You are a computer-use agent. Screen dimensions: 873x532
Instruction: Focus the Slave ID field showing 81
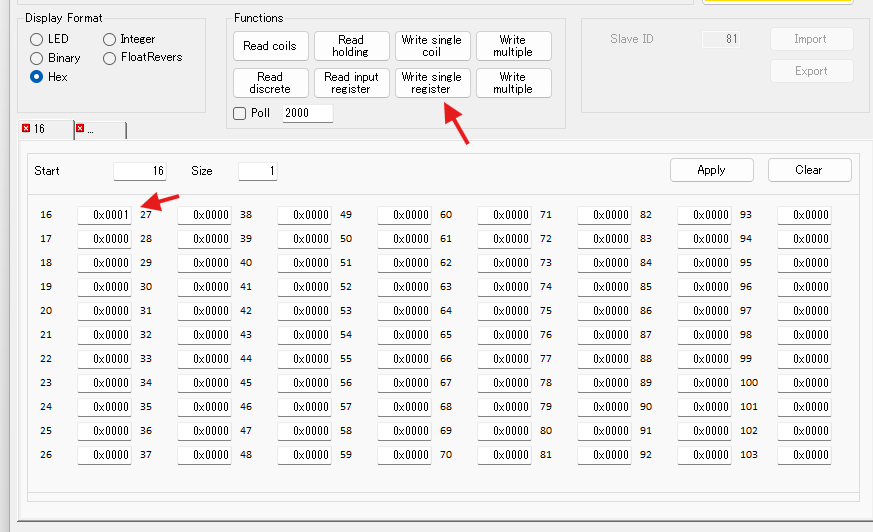[x=721, y=39]
